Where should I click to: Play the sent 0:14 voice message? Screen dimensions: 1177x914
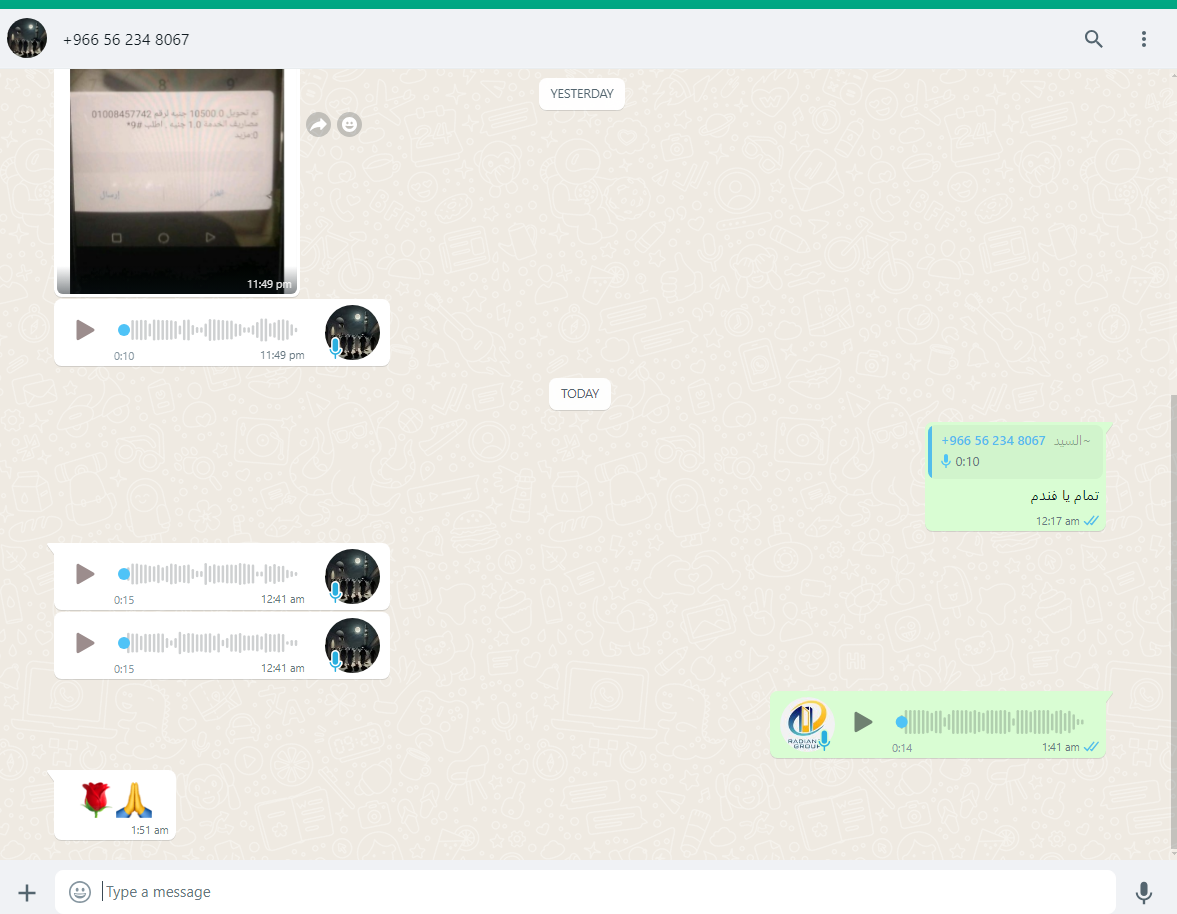point(863,722)
